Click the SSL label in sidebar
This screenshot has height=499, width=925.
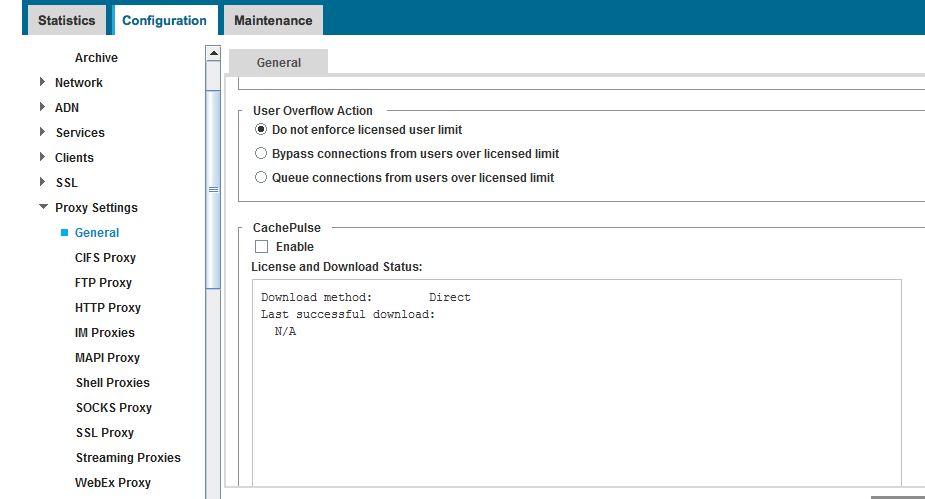click(67, 183)
